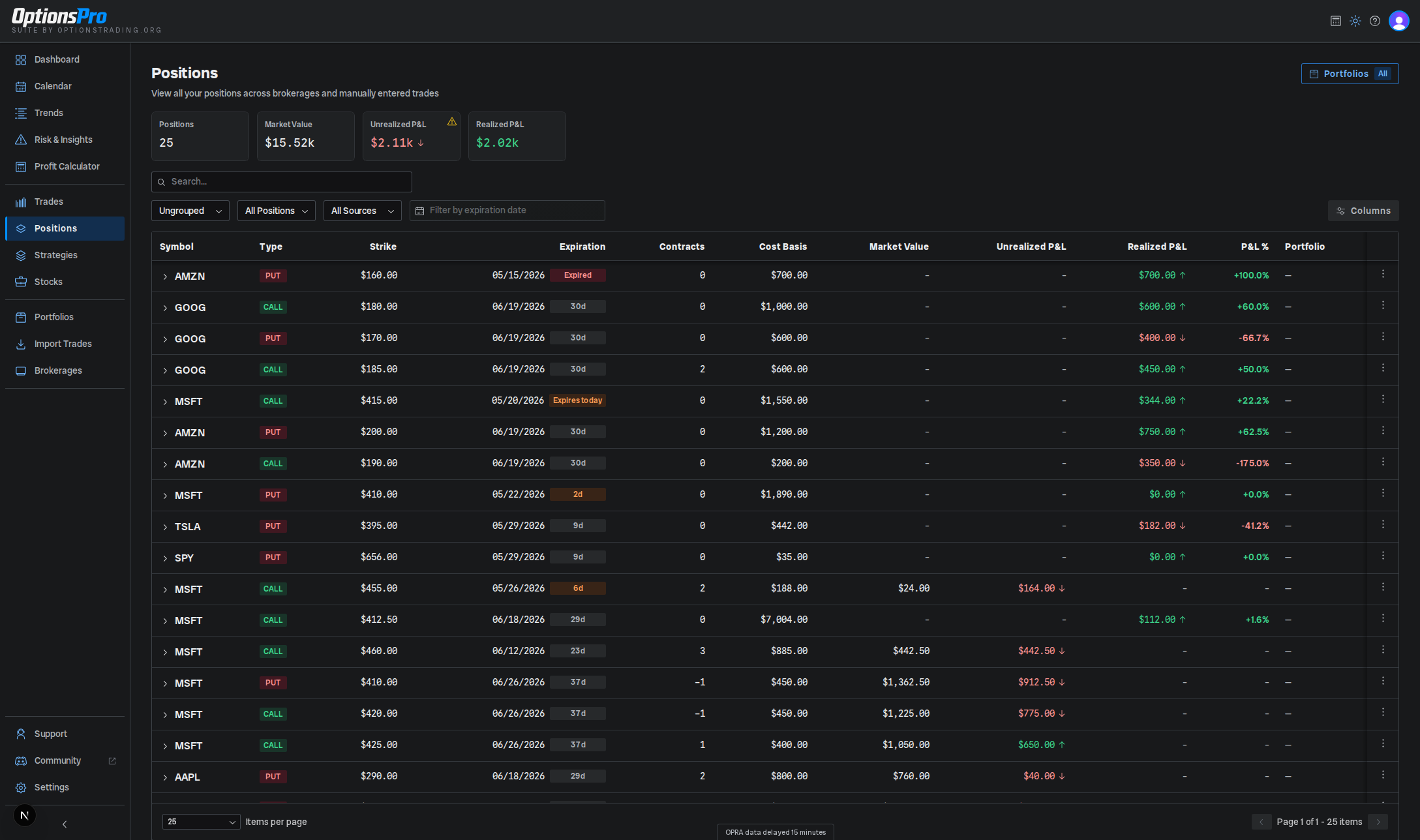Image resolution: width=1420 pixels, height=840 pixels.
Task: Expand the MSFT $455.00 call row
Action: click(165, 590)
